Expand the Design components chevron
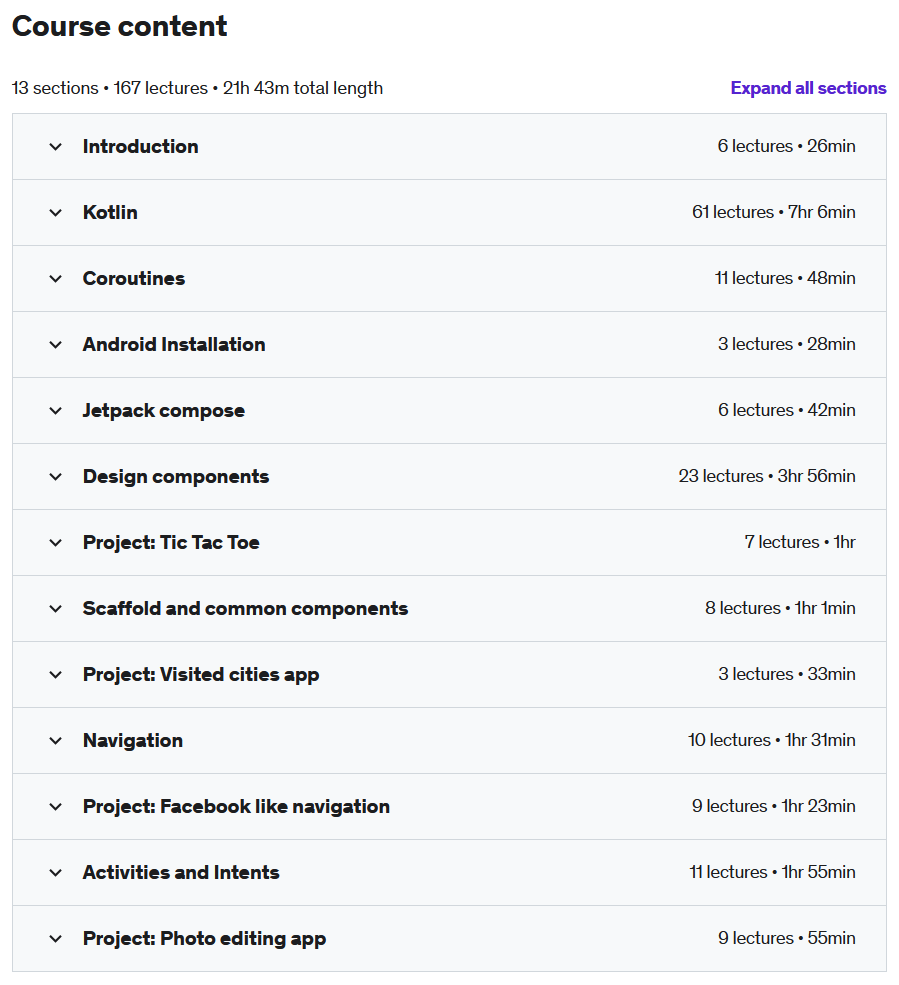Viewport: 899px width, 985px height. point(56,477)
